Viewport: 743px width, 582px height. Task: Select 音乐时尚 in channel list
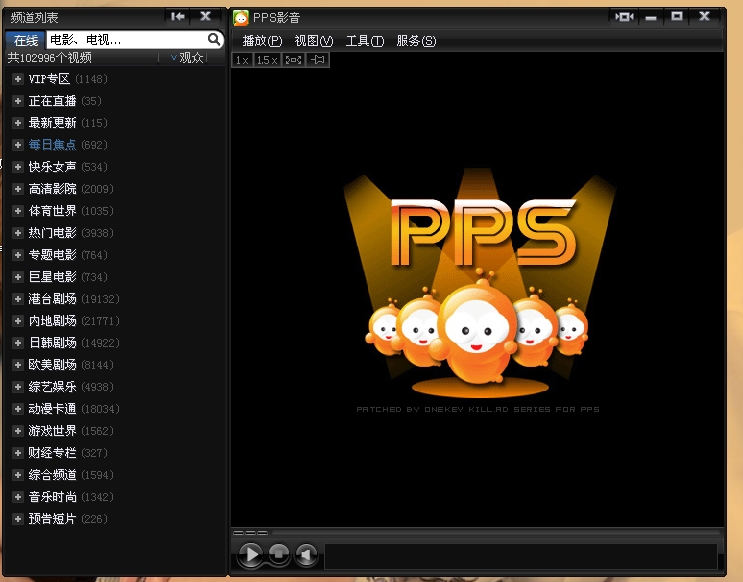pos(52,497)
